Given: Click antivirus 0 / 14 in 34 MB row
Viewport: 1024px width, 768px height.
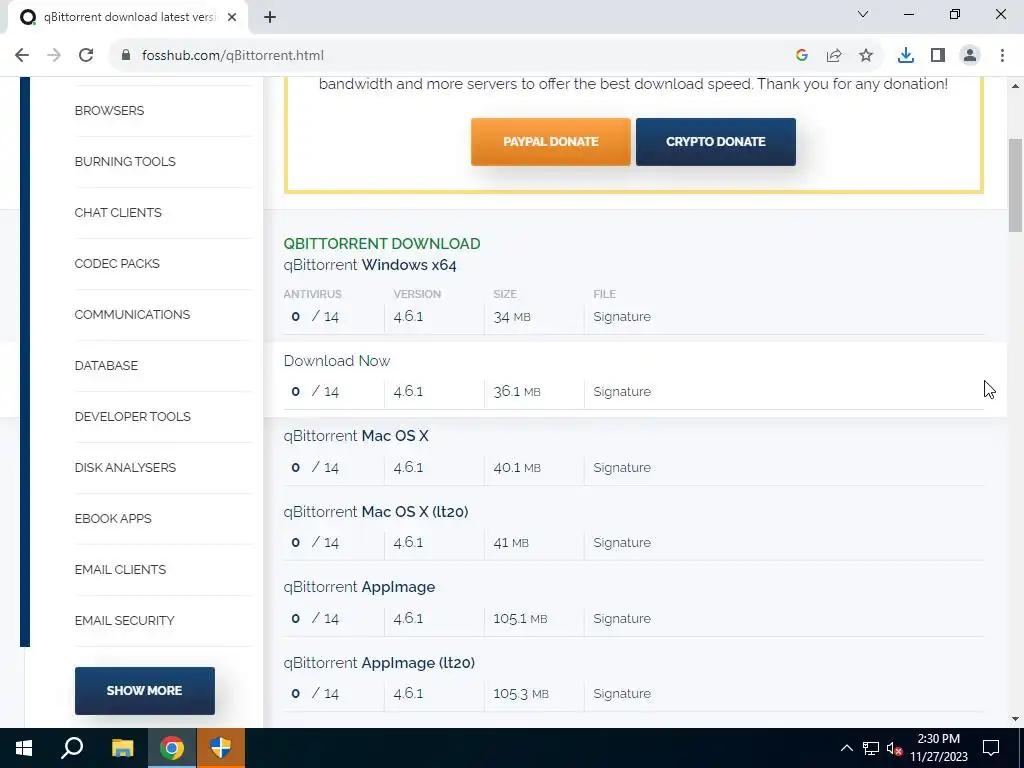Looking at the screenshot, I should click(315, 317).
